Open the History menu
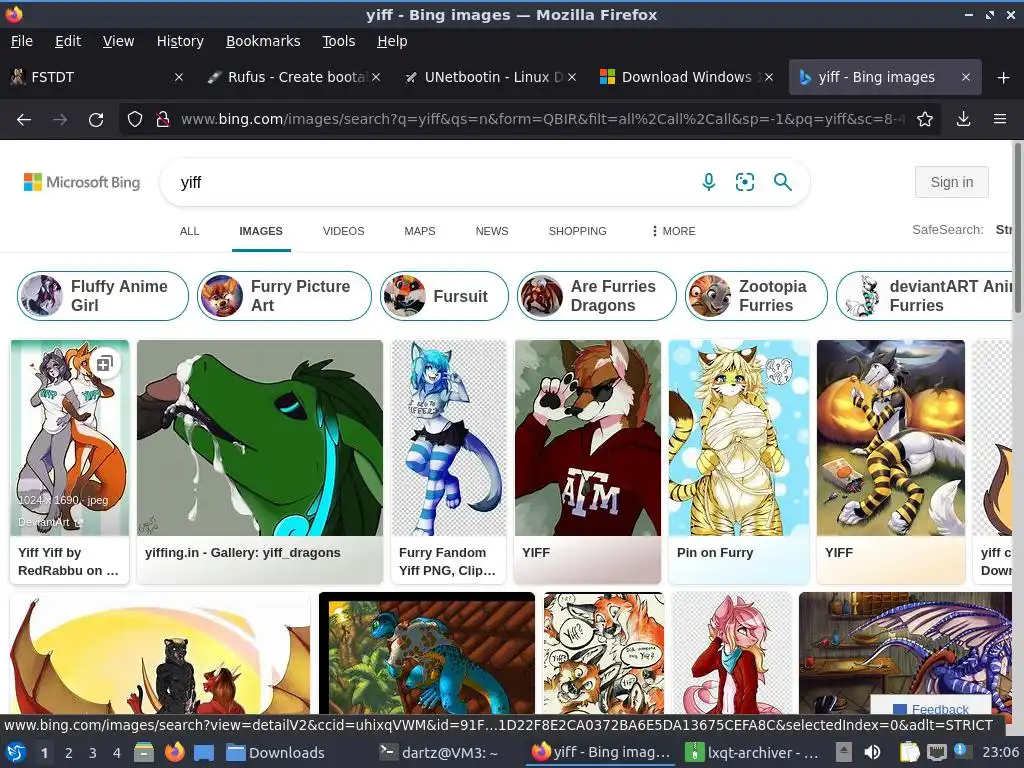Image resolution: width=1024 pixels, height=768 pixels. pyautogui.click(x=180, y=41)
